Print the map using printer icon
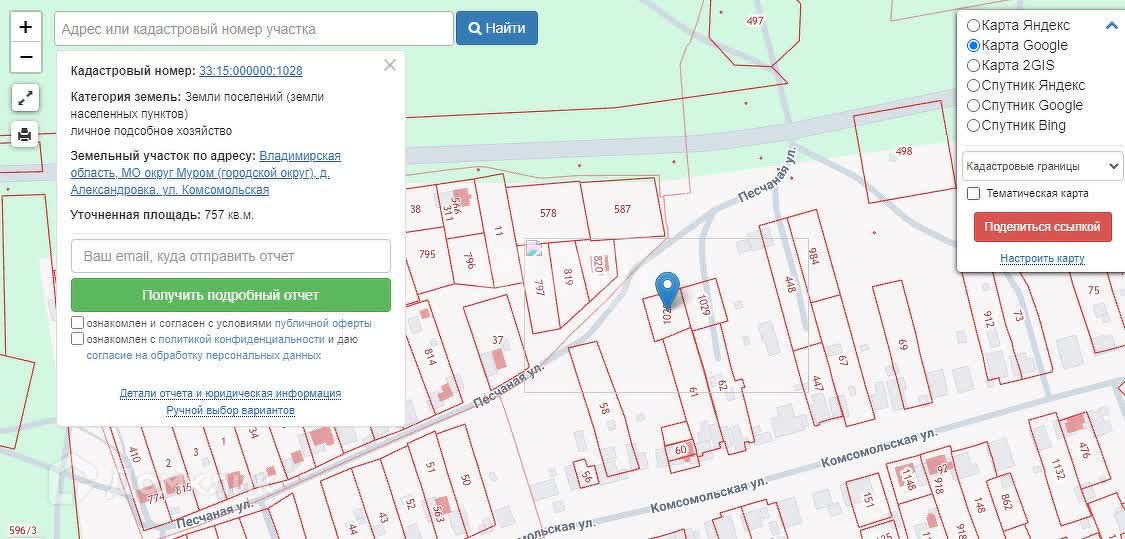The height and width of the screenshot is (539, 1125). 25,133
